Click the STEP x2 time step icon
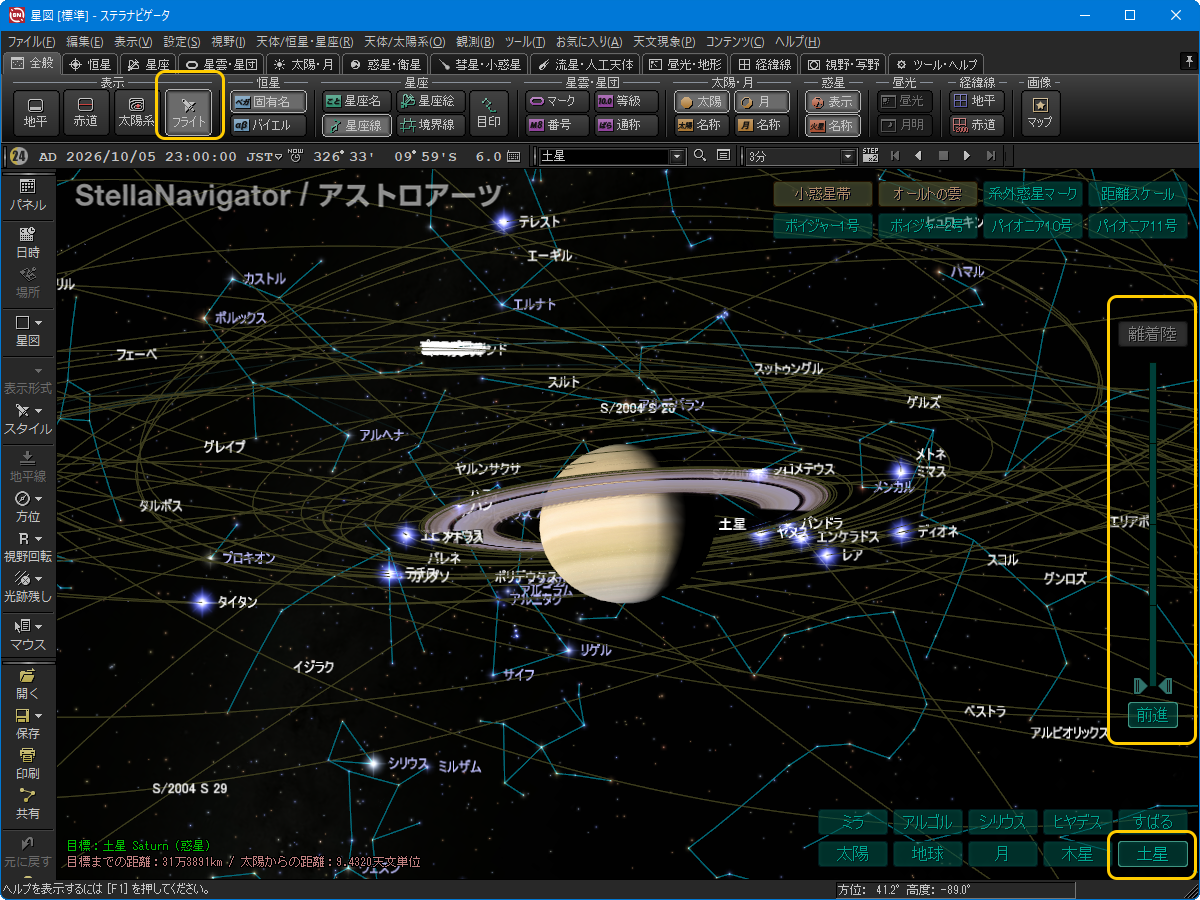Screen dimensions: 1200x900 [870, 156]
